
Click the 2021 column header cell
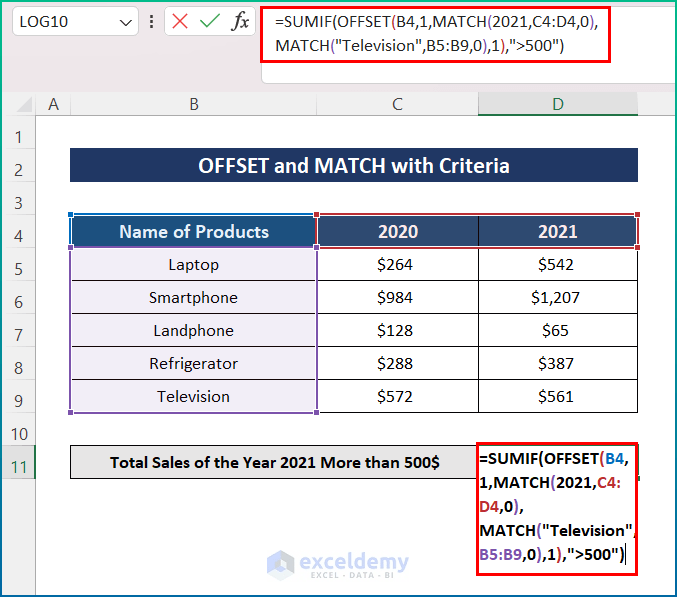[x=558, y=231]
